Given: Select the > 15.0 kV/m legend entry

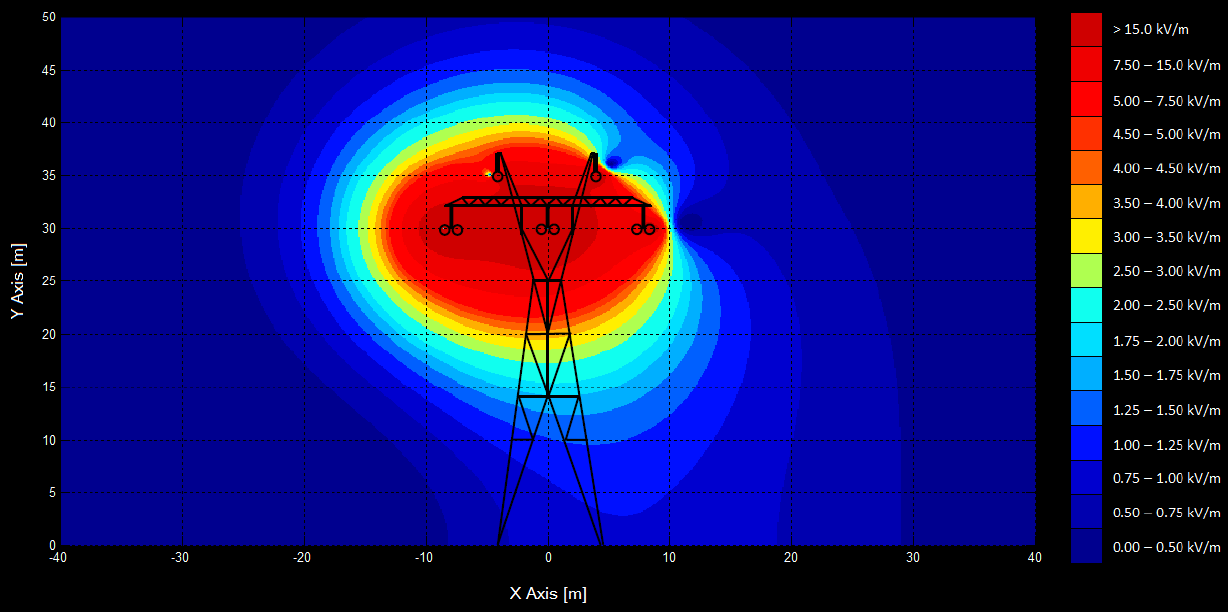Looking at the screenshot, I should pyautogui.click(x=1086, y=29).
